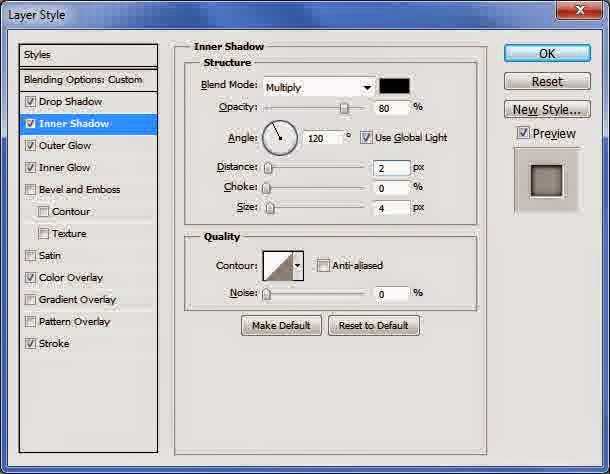Viewport: 610px width, 474px height.
Task: Open the Styles section
Action: coord(88,55)
